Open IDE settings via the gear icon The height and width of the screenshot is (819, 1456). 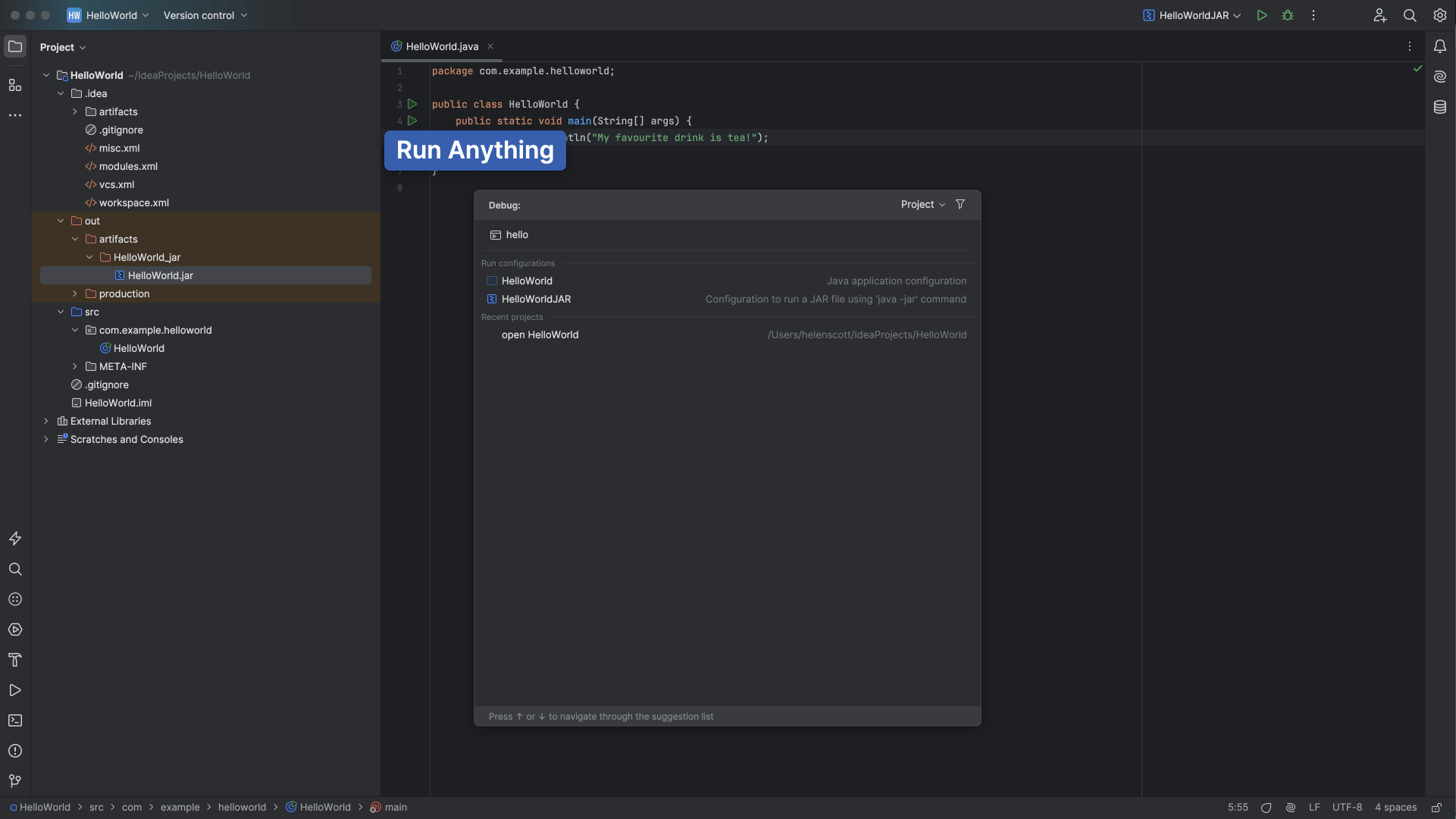pyautogui.click(x=1439, y=15)
